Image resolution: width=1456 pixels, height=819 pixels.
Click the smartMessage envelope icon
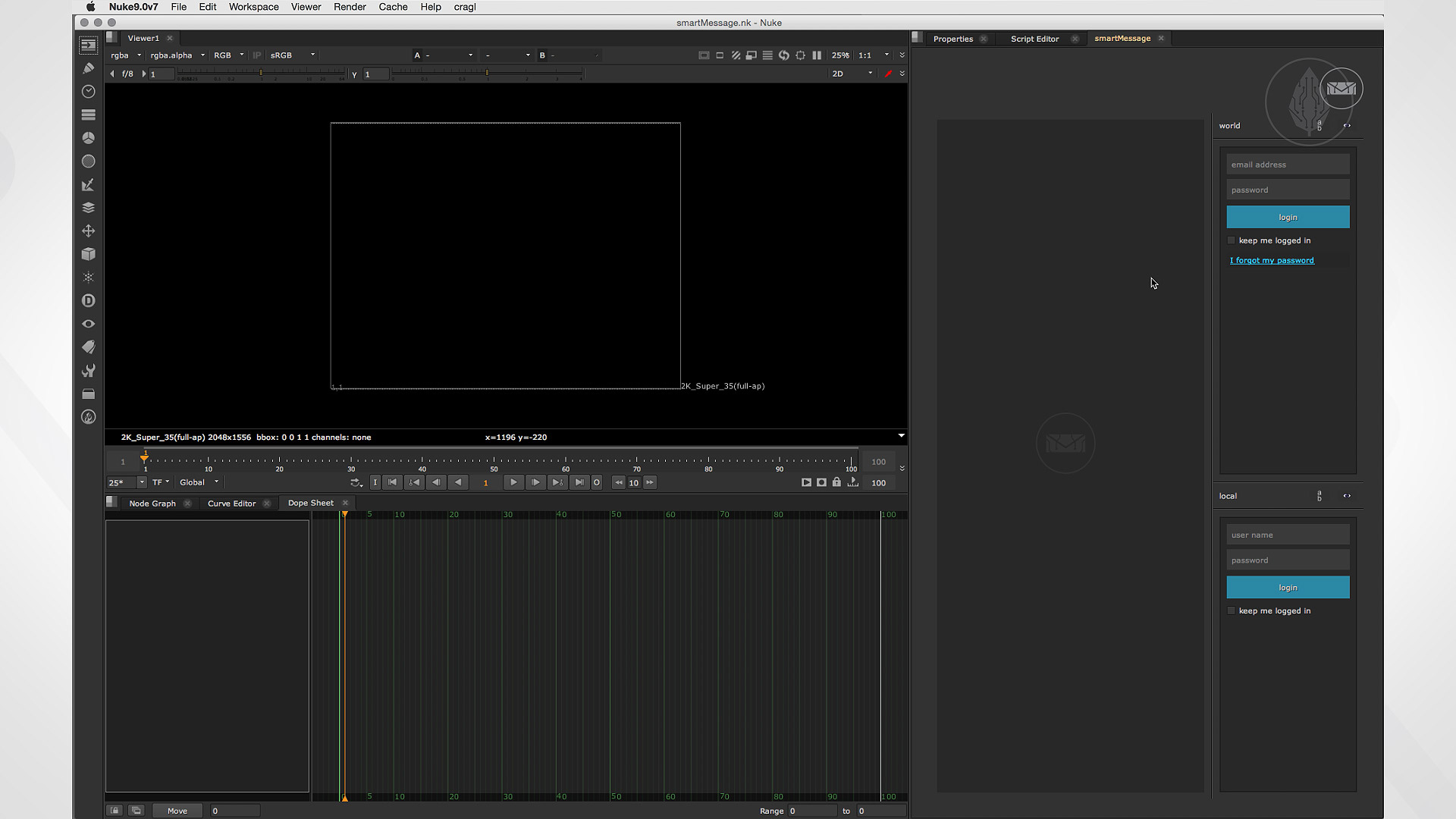(1341, 89)
